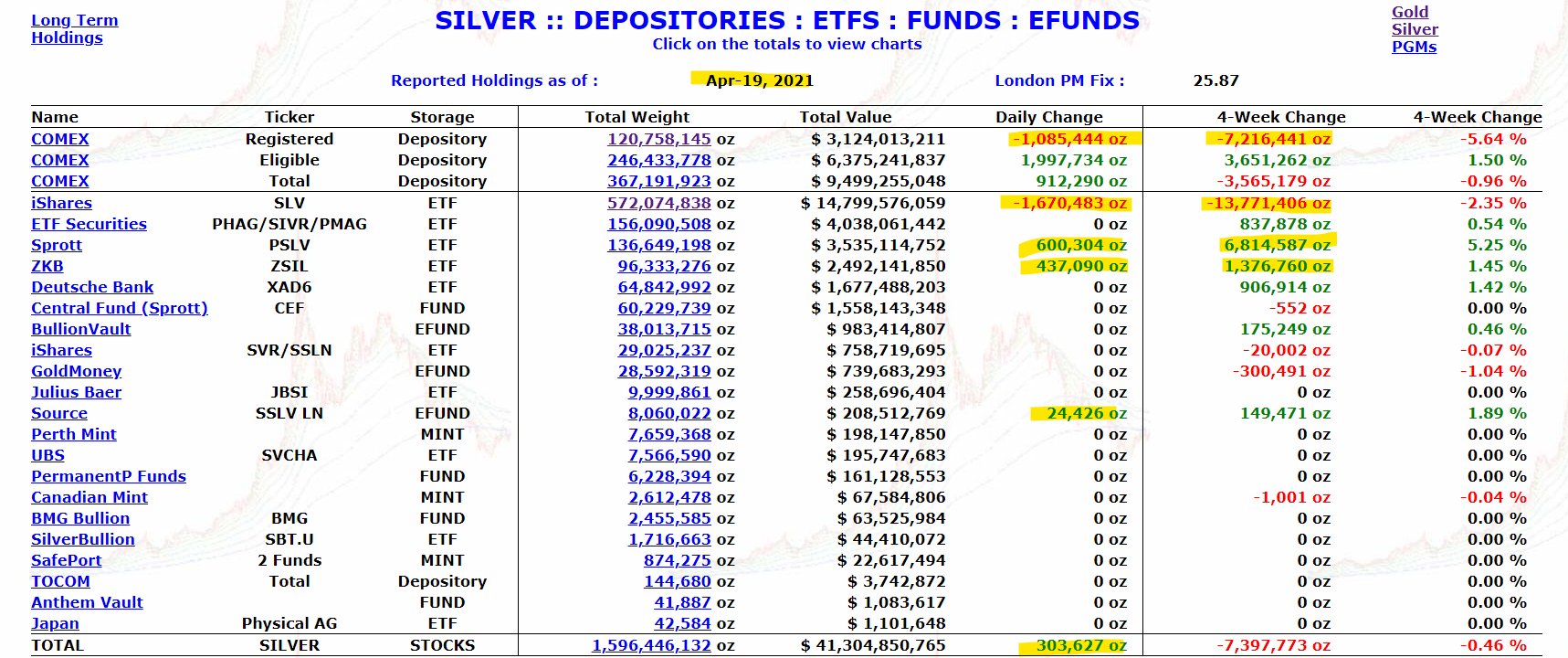Click the Japan Physical AG link
Viewport: 1568px width, 658px height.
point(55,623)
